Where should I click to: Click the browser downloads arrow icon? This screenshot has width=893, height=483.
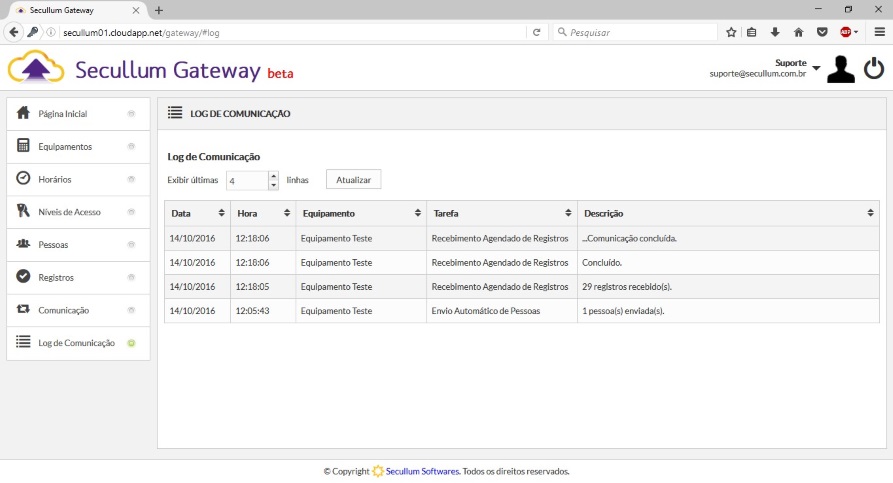775,32
